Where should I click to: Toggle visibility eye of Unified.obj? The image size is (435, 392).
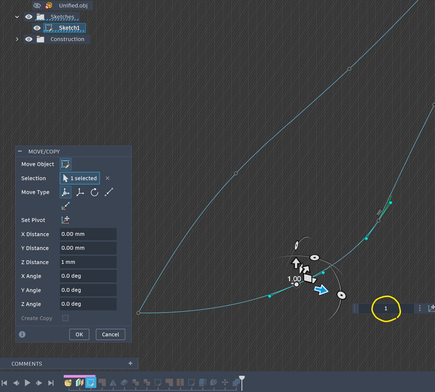click(37, 5)
